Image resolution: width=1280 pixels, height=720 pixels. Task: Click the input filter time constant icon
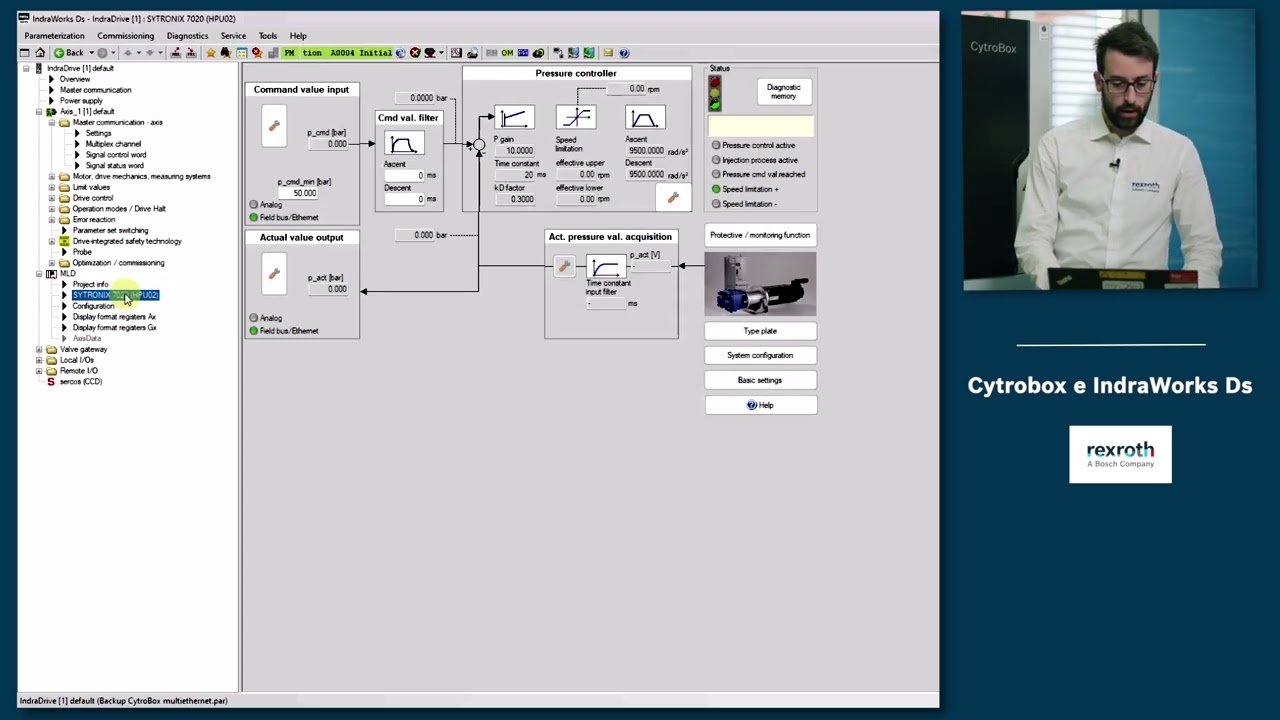605,267
